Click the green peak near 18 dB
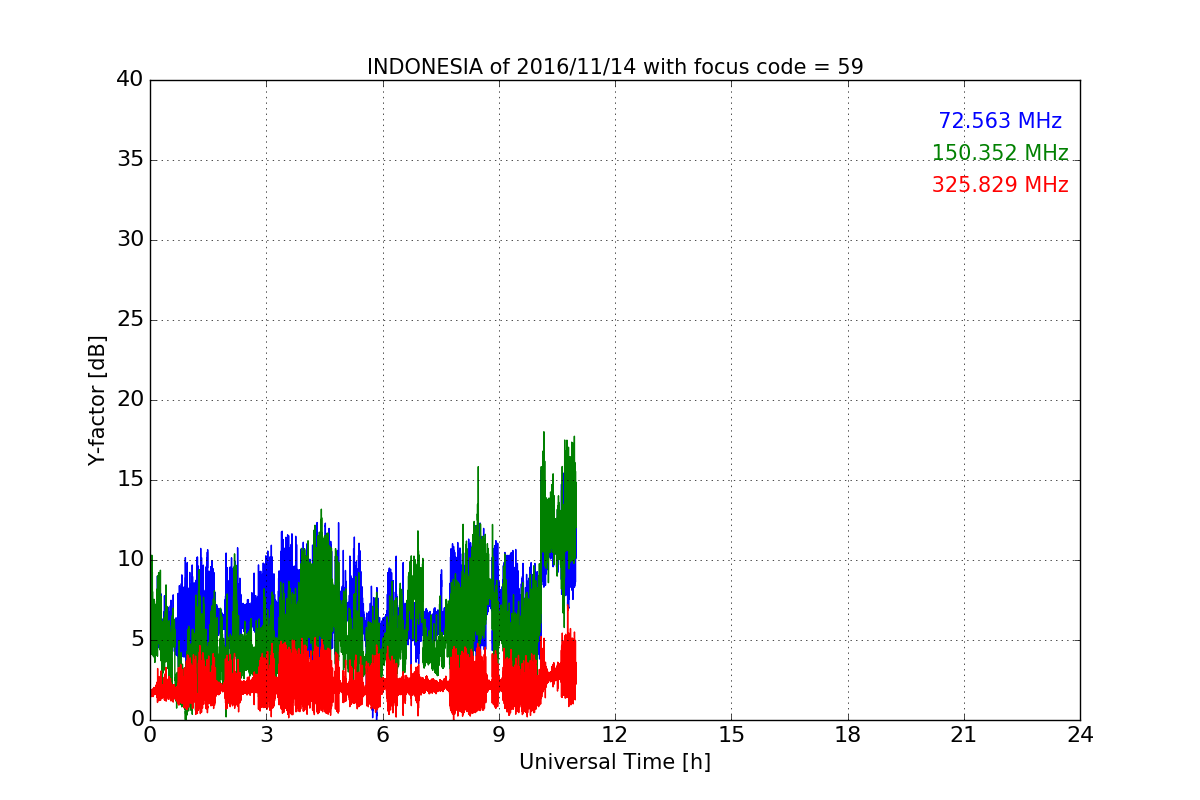The width and height of the screenshot is (1200, 800). tap(544, 434)
